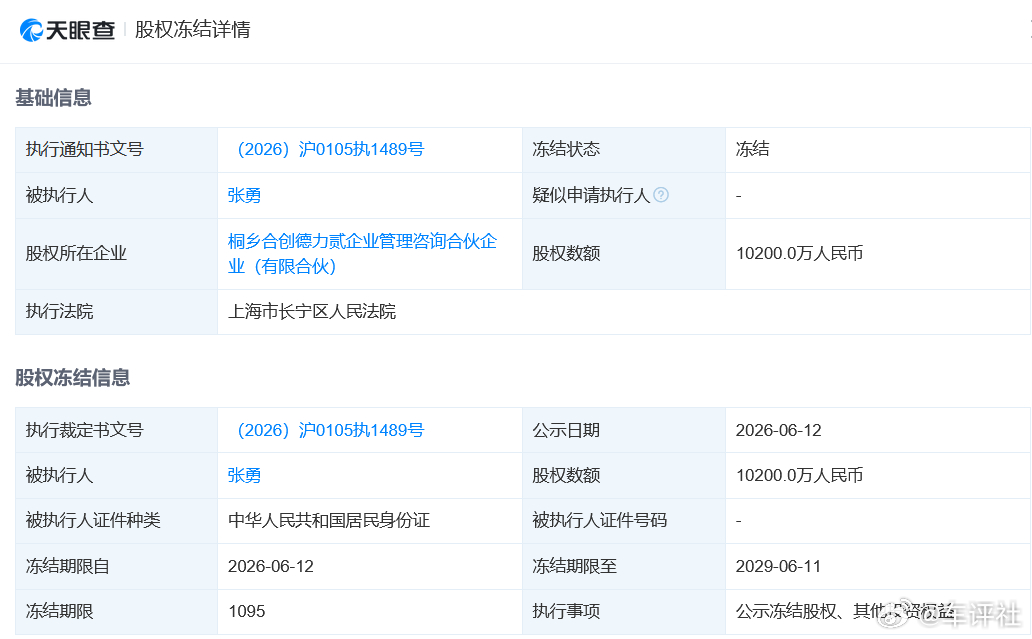Select 10200.0万人民币 value in 基础信息 table

tap(799, 254)
